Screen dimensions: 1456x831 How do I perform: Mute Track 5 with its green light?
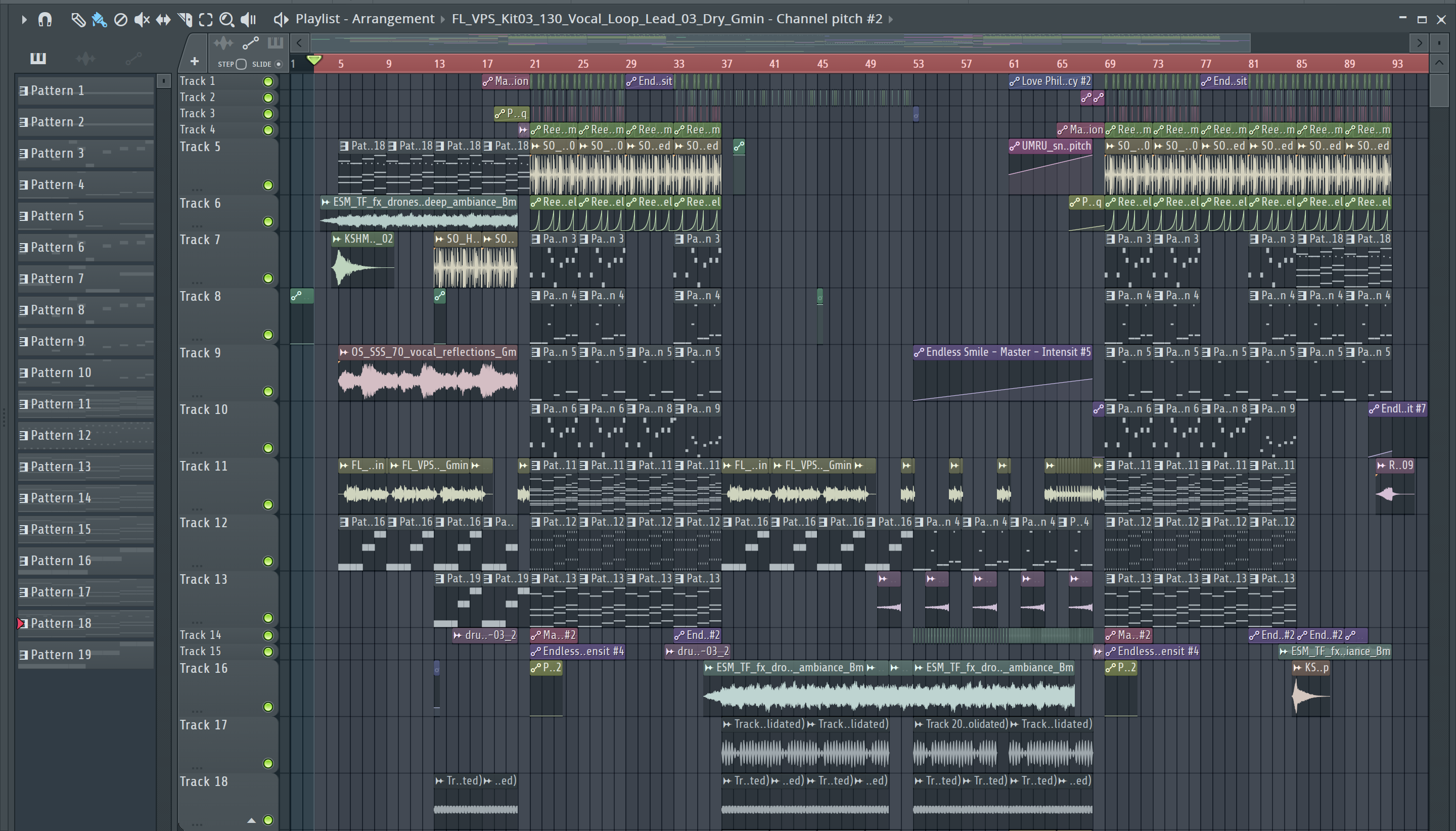[x=267, y=185]
